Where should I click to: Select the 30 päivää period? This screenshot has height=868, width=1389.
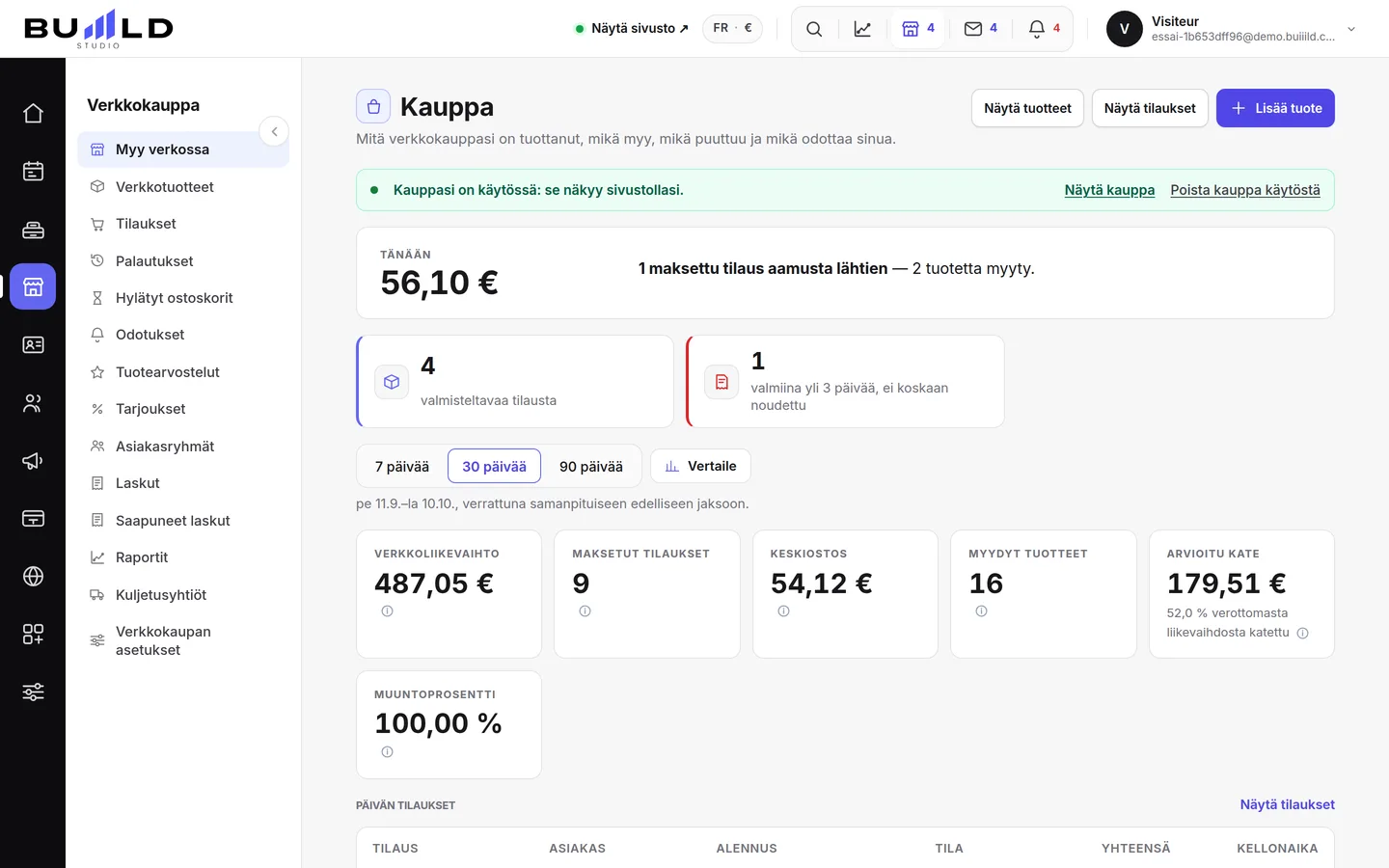coord(494,466)
